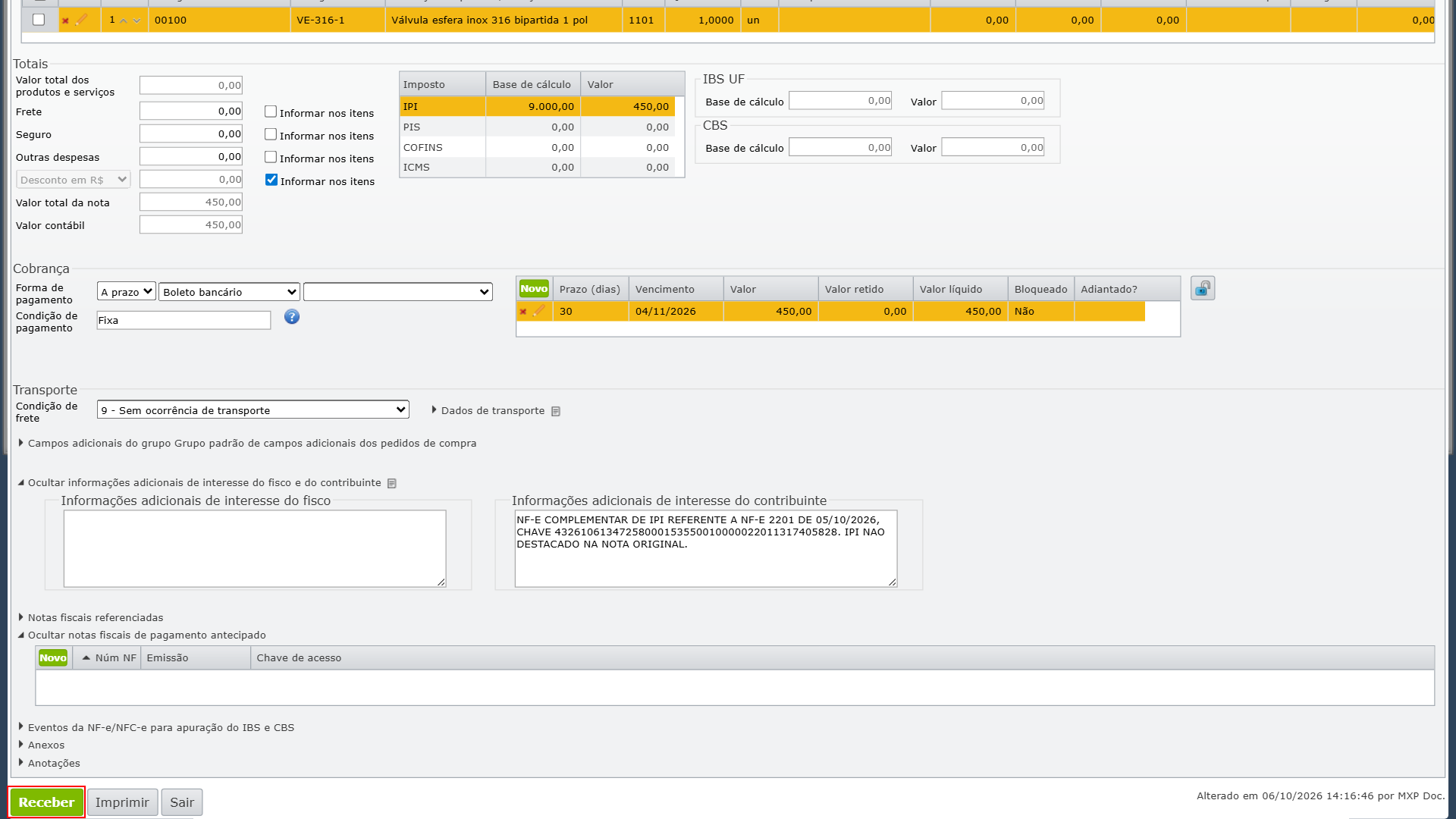
Task: Open the Boleto bancário dropdown
Action: tap(230, 292)
